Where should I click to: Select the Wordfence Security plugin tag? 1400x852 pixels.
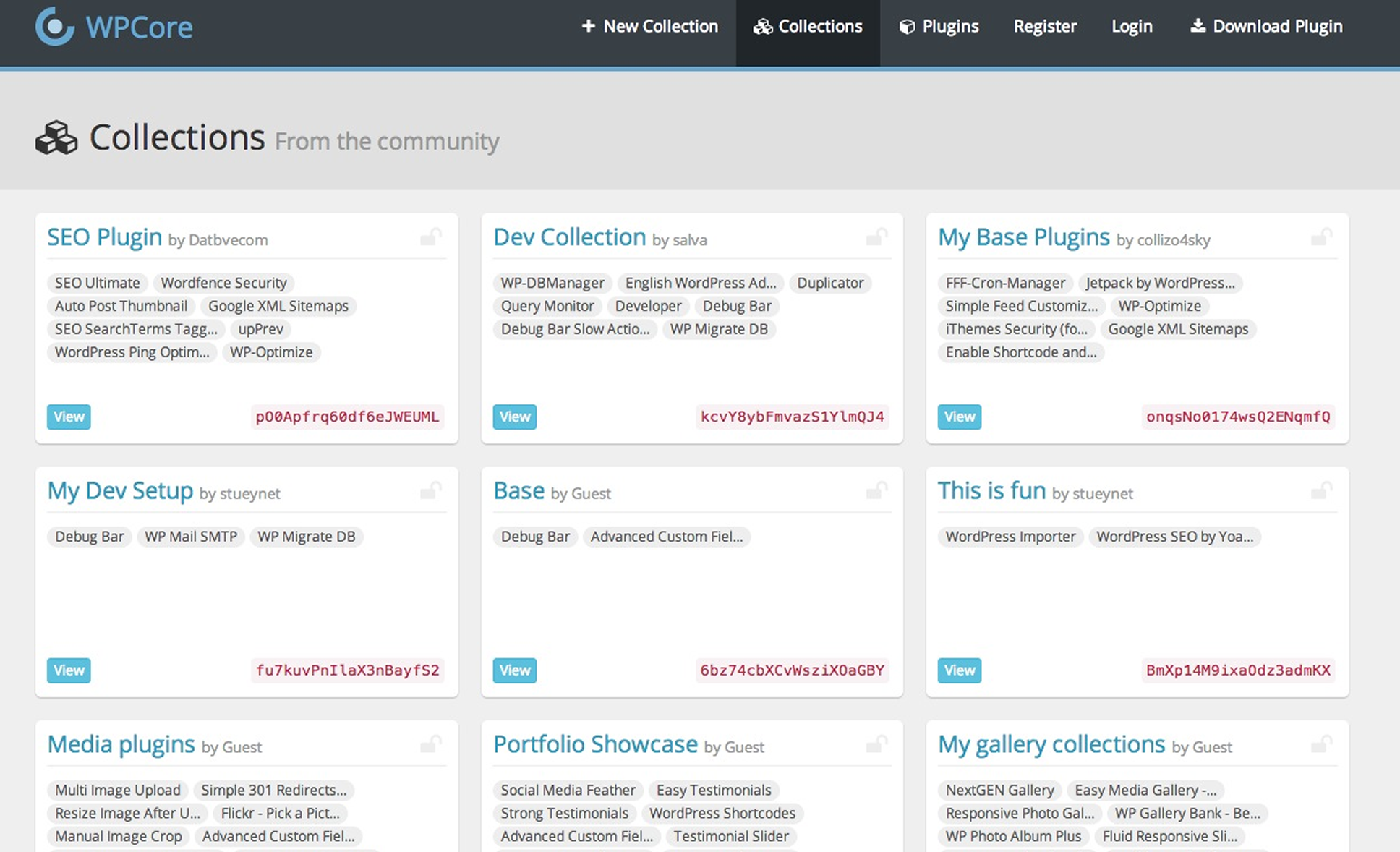(x=223, y=283)
